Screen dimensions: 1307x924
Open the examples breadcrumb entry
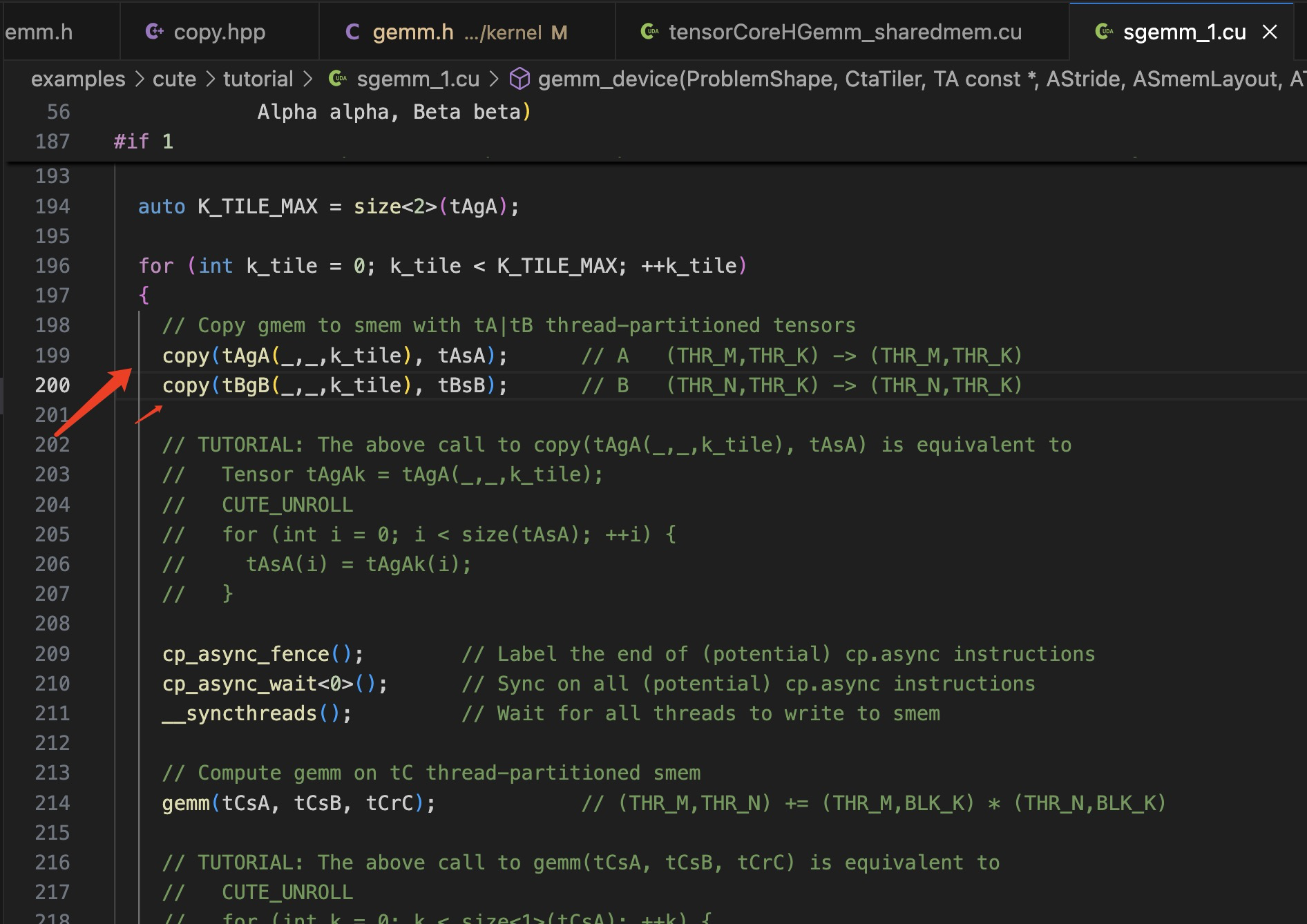(x=77, y=79)
